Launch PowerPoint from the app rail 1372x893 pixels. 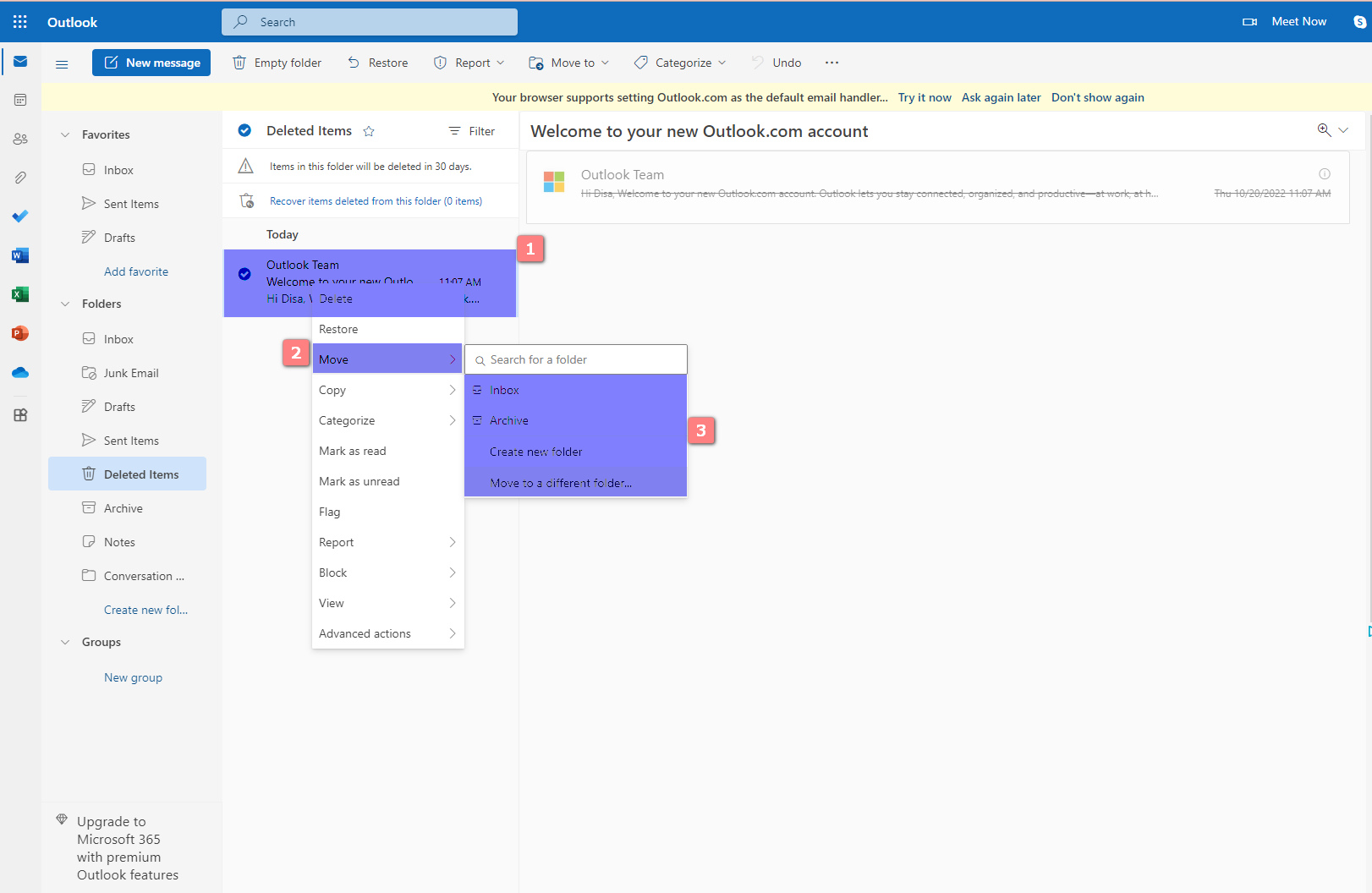20,333
